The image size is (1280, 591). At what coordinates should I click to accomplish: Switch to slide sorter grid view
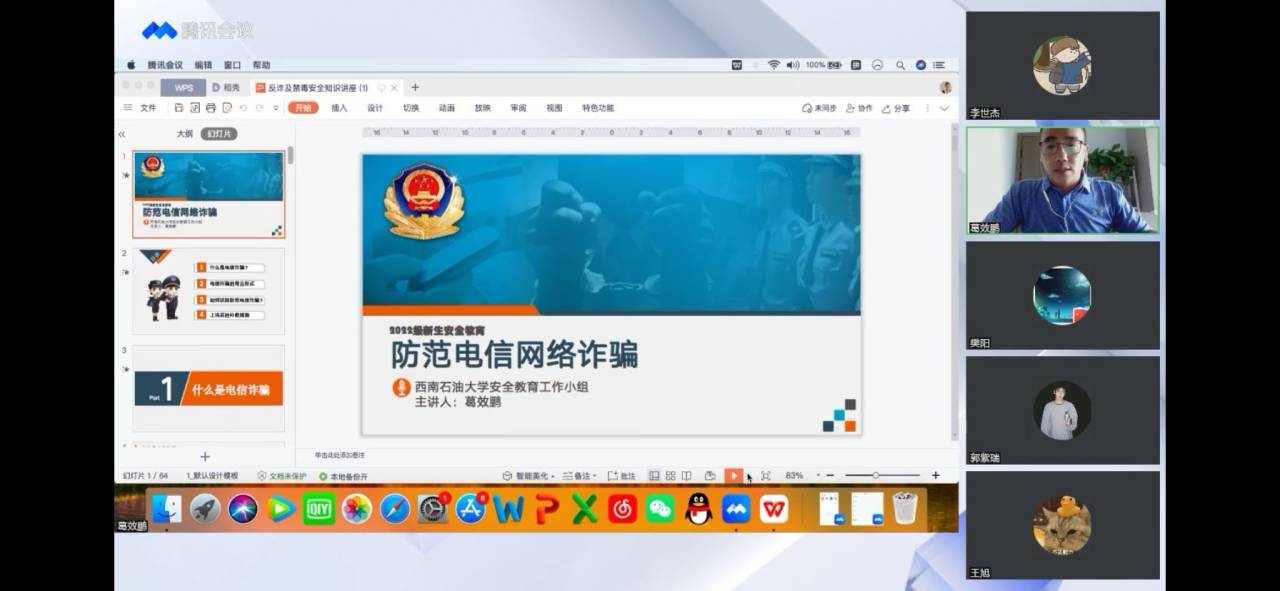[x=670, y=476]
